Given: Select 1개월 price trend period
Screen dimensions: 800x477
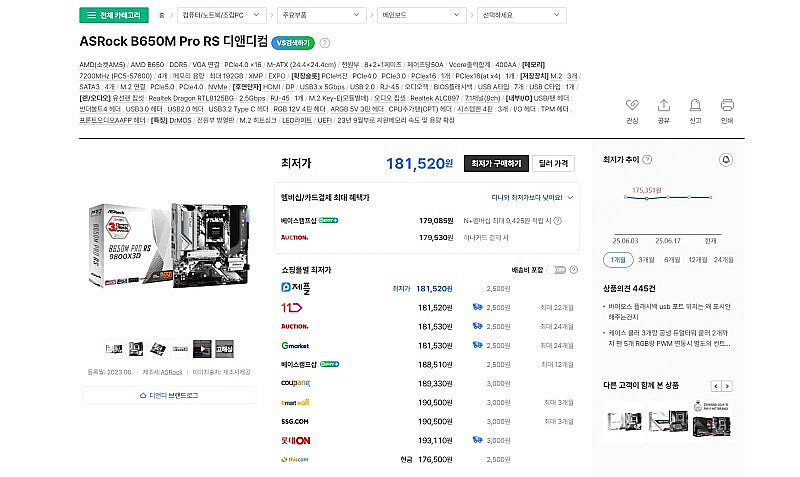Looking at the screenshot, I should (617, 260).
